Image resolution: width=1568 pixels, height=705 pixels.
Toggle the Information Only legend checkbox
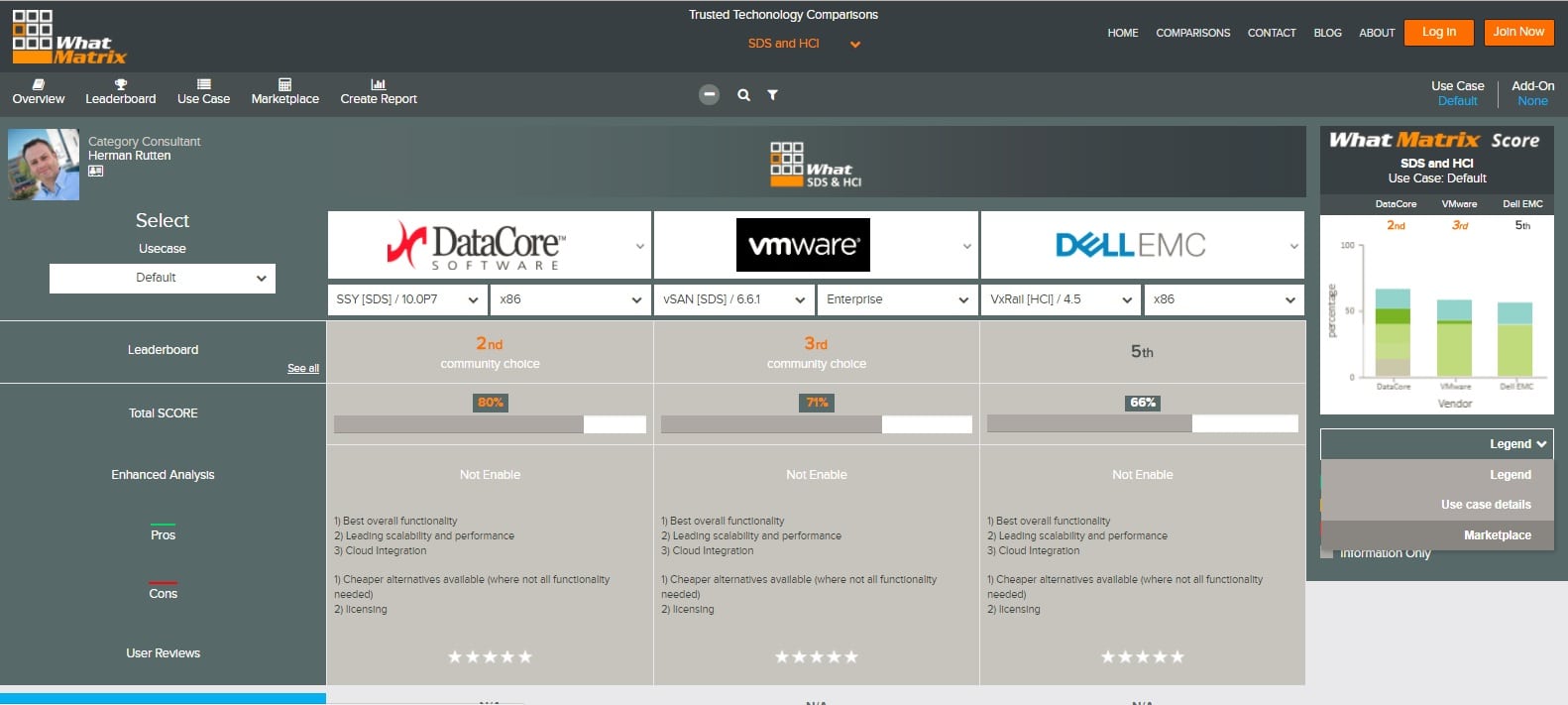(1327, 553)
